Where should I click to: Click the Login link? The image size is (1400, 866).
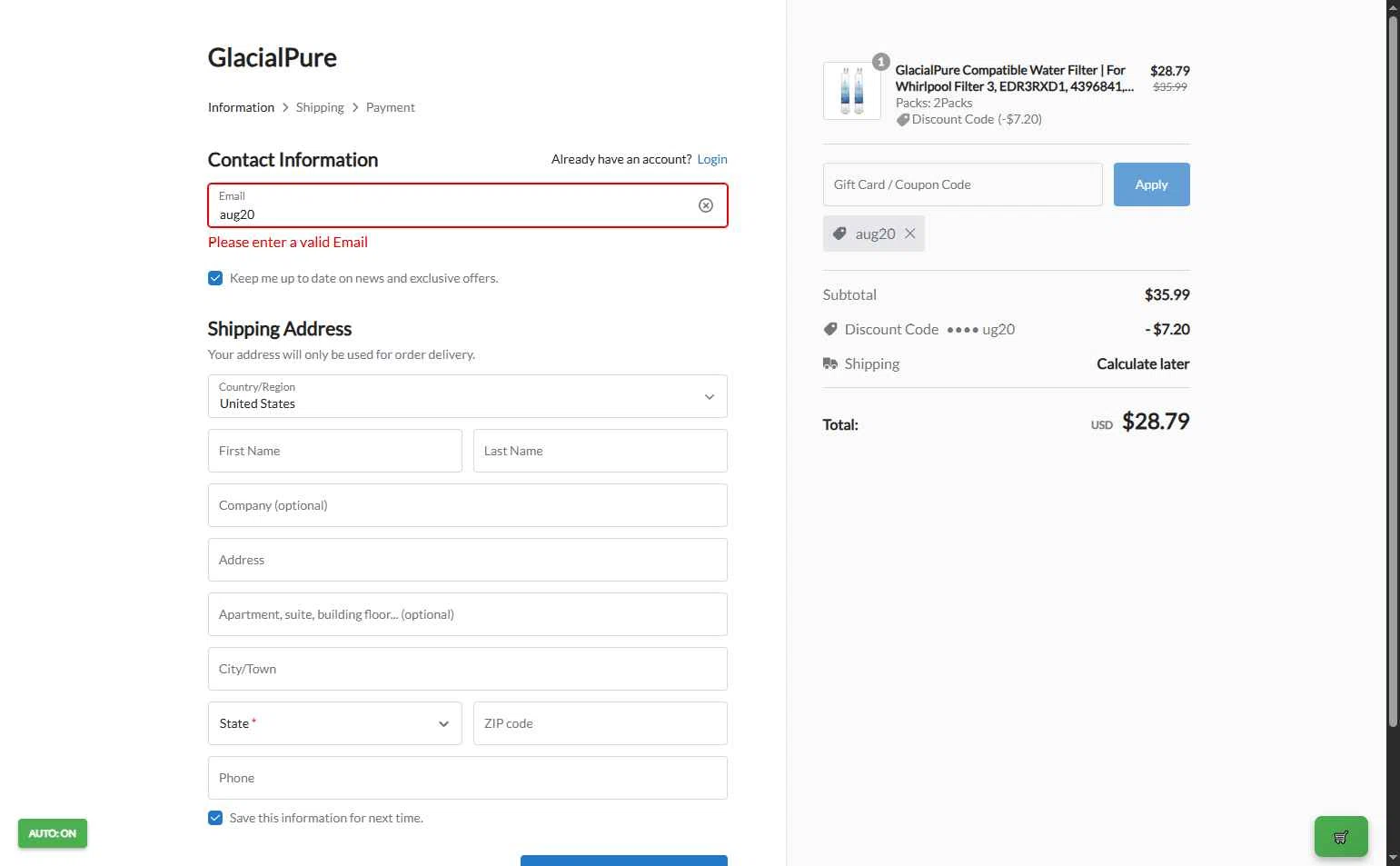coord(712,159)
